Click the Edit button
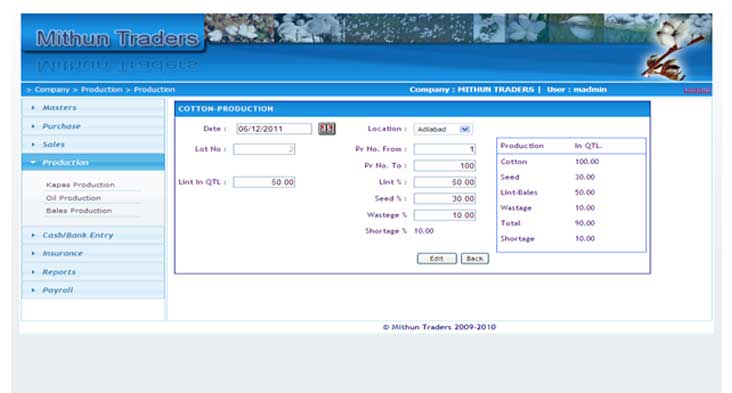Screen dimensions: 732x393 click(x=436, y=259)
